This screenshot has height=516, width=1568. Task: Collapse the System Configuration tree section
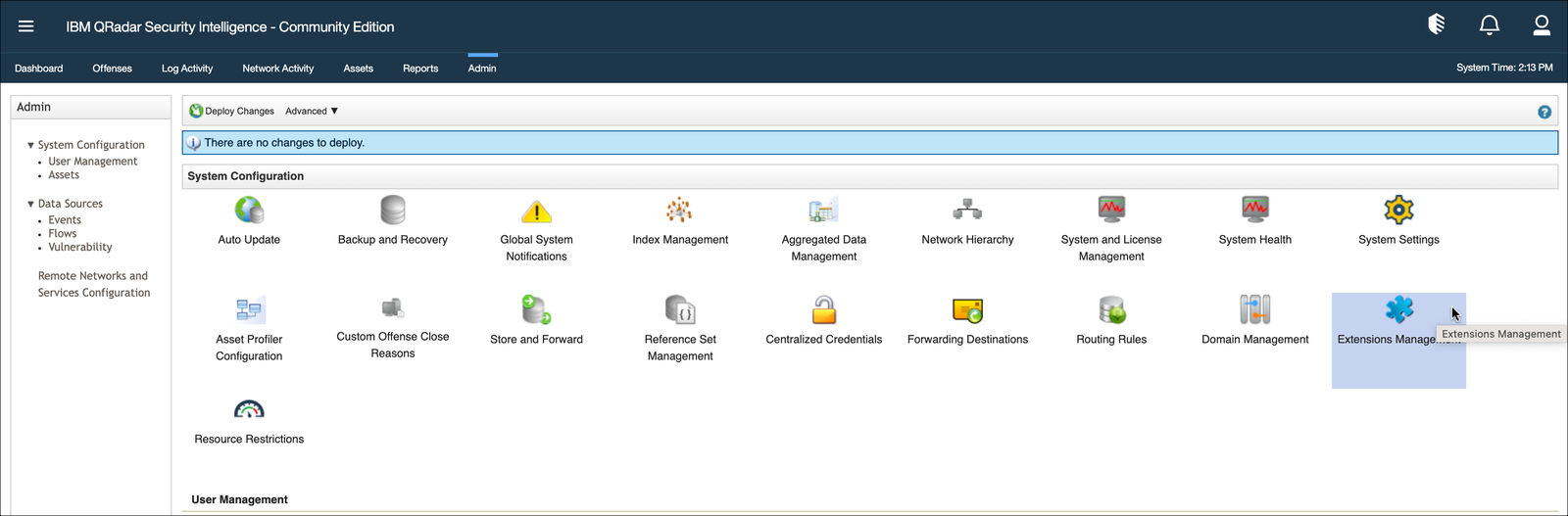[30, 145]
